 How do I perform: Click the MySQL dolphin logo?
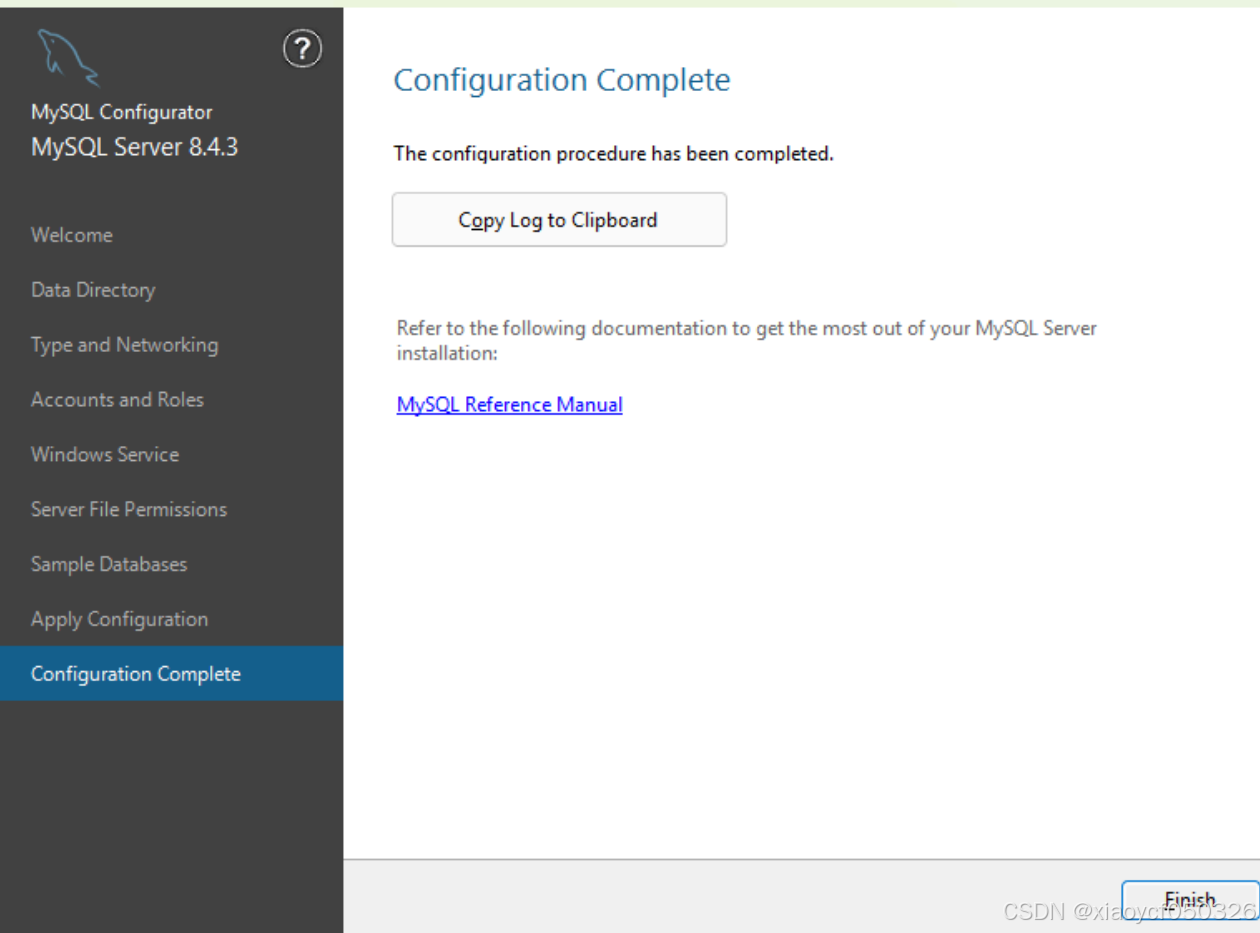point(67,58)
